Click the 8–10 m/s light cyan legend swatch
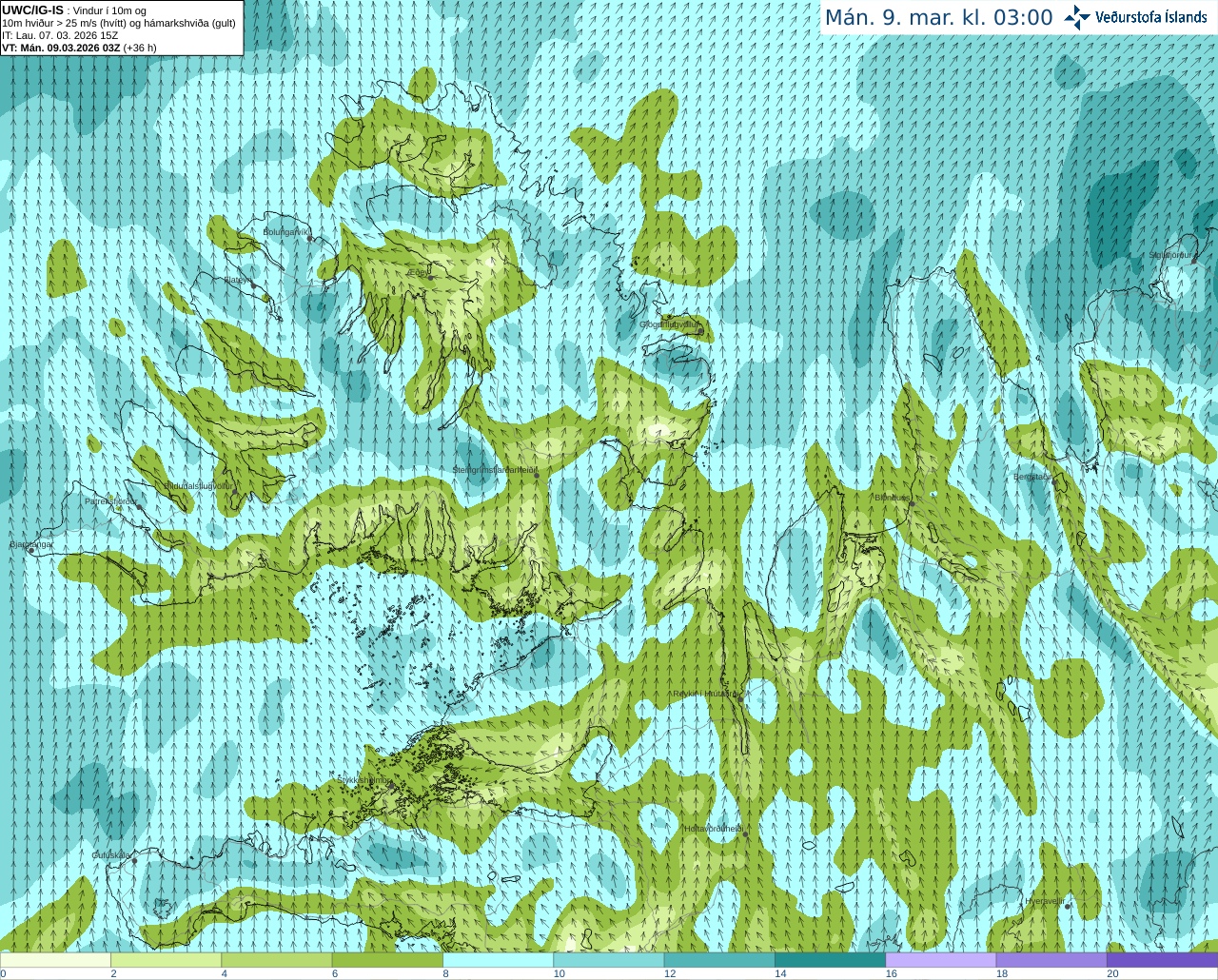Image resolution: width=1218 pixels, height=980 pixels. pos(498,960)
